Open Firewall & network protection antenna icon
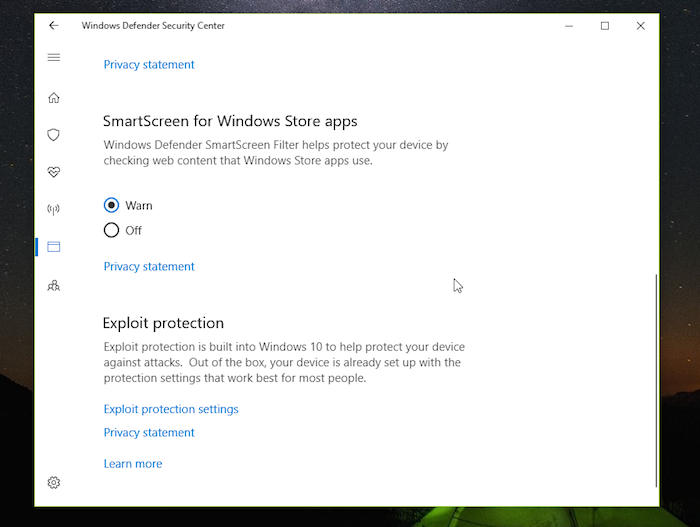 click(x=54, y=209)
